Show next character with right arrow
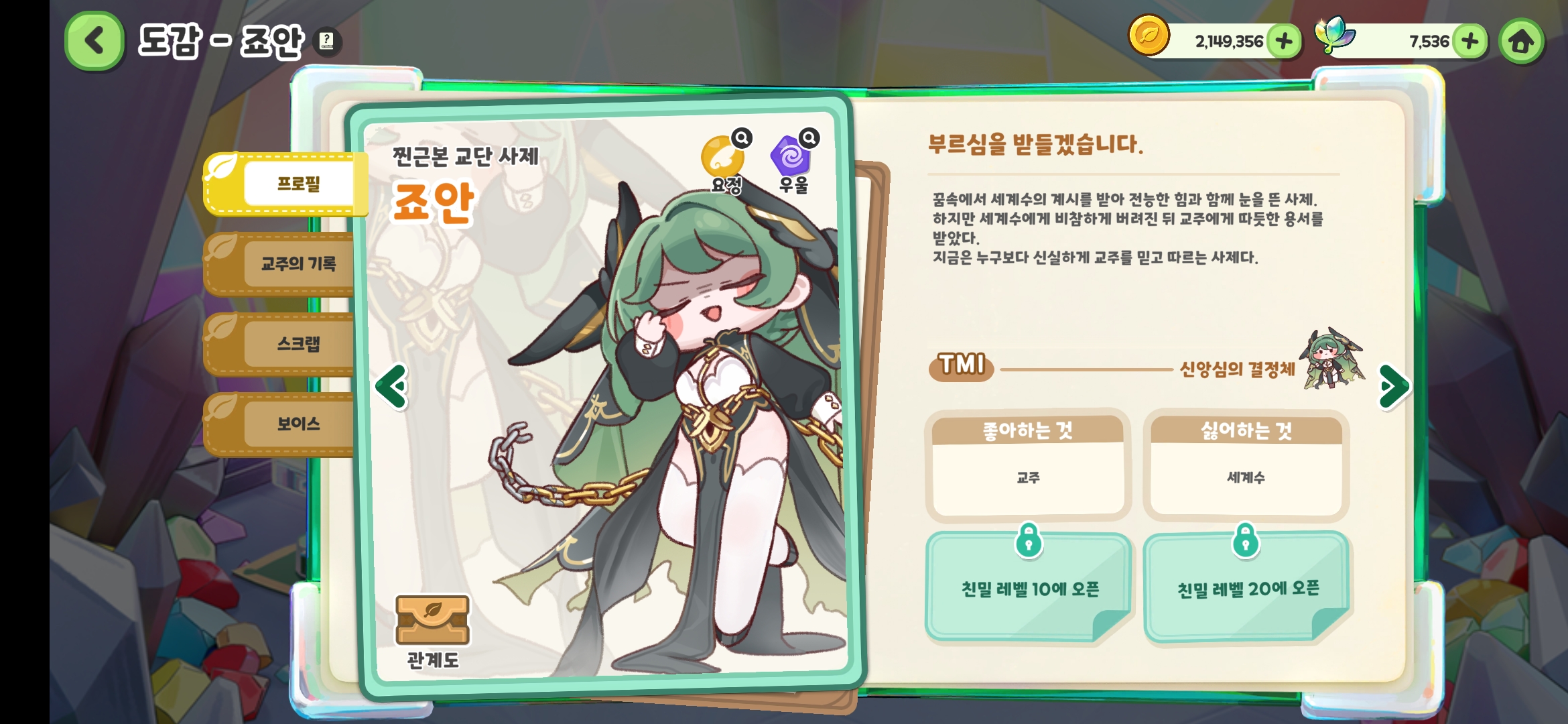Image resolution: width=1568 pixels, height=724 pixels. [x=1394, y=386]
